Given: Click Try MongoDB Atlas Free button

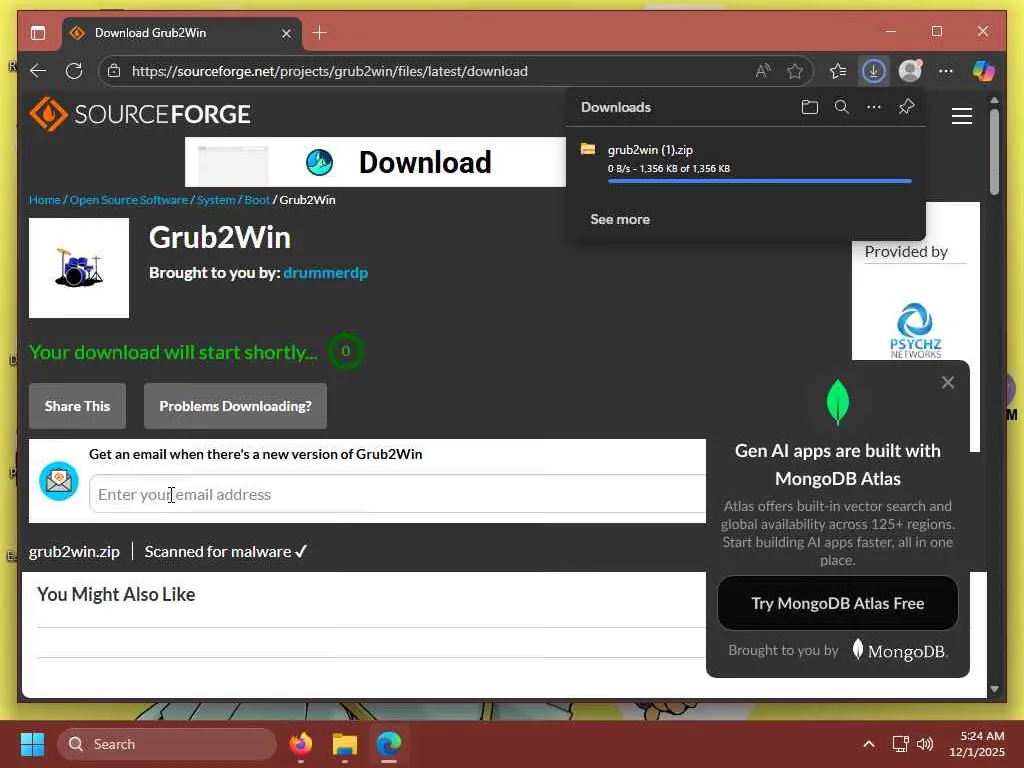Looking at the screenshot, I should pyautogui.click(x=837, y=603).
